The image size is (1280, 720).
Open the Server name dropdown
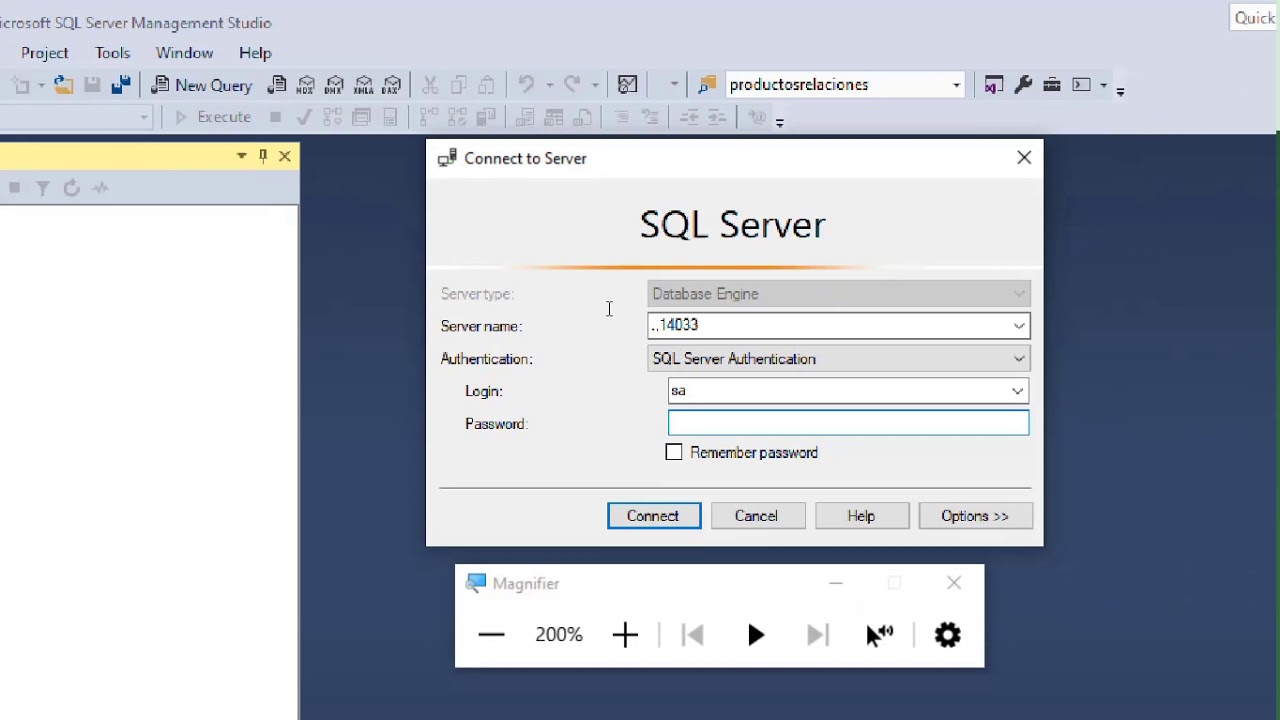[x=1019, y=326]
